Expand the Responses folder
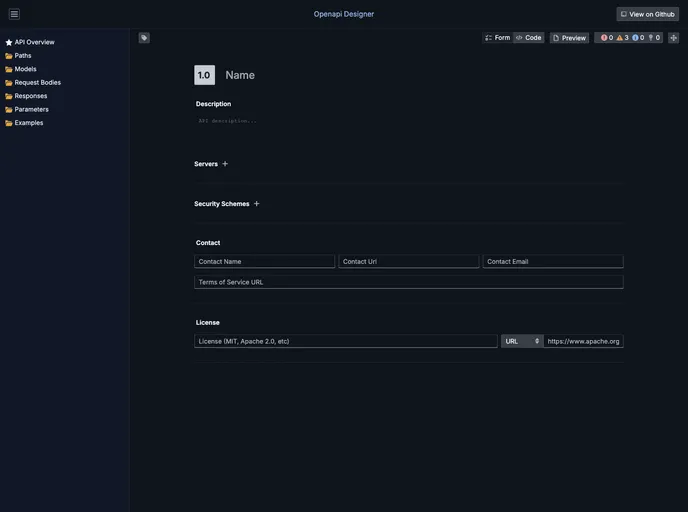 26,96
